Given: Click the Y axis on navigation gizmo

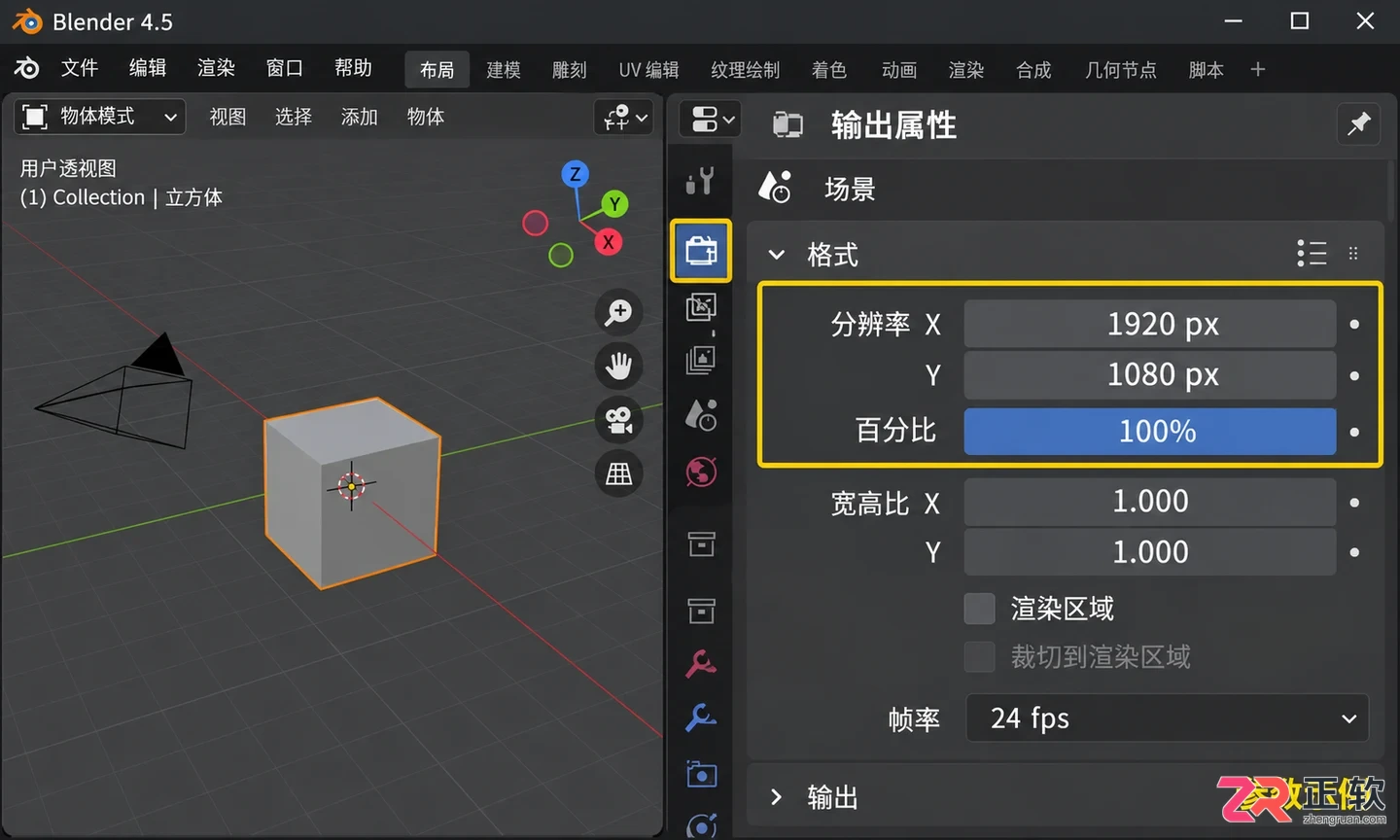Looking at the screenshot, I should [614, 204].
